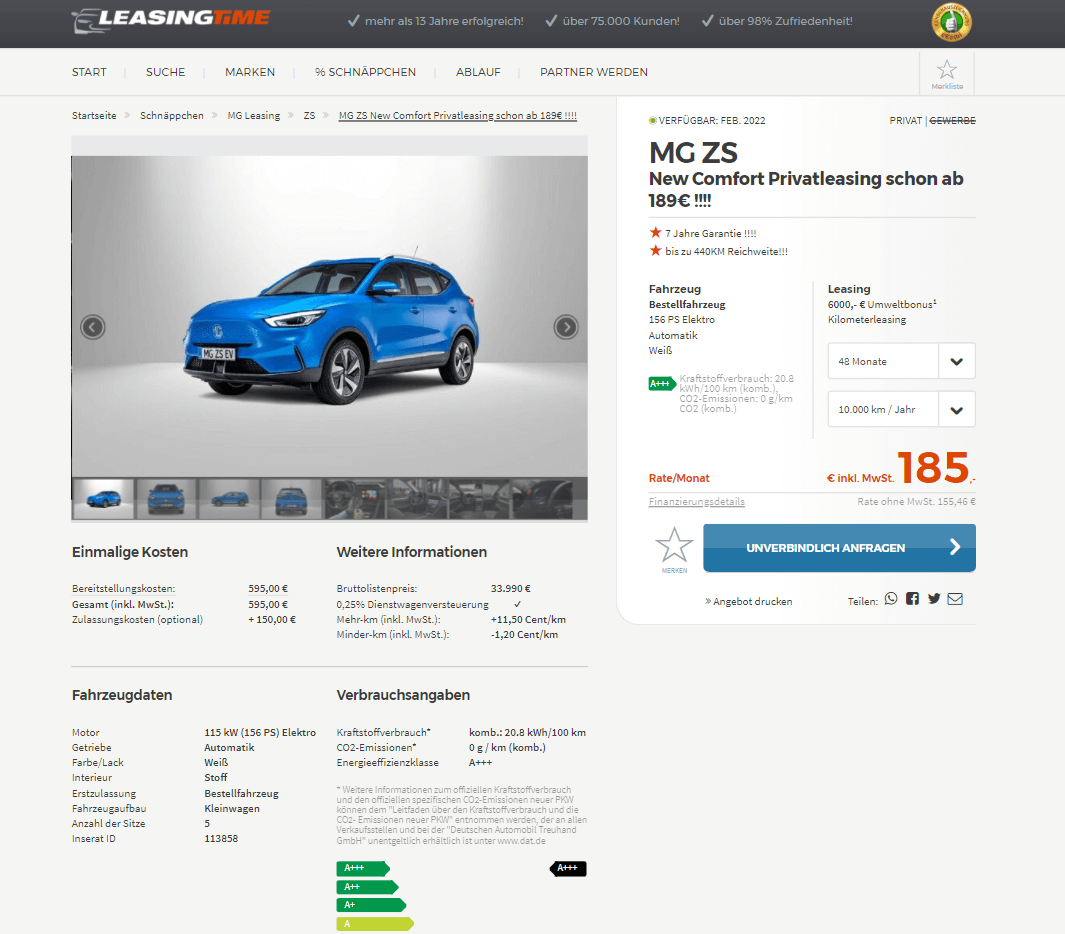Select sixth thumbnail, interior view
Screen dimensions: 1065x934
click(x=417, y=499)
